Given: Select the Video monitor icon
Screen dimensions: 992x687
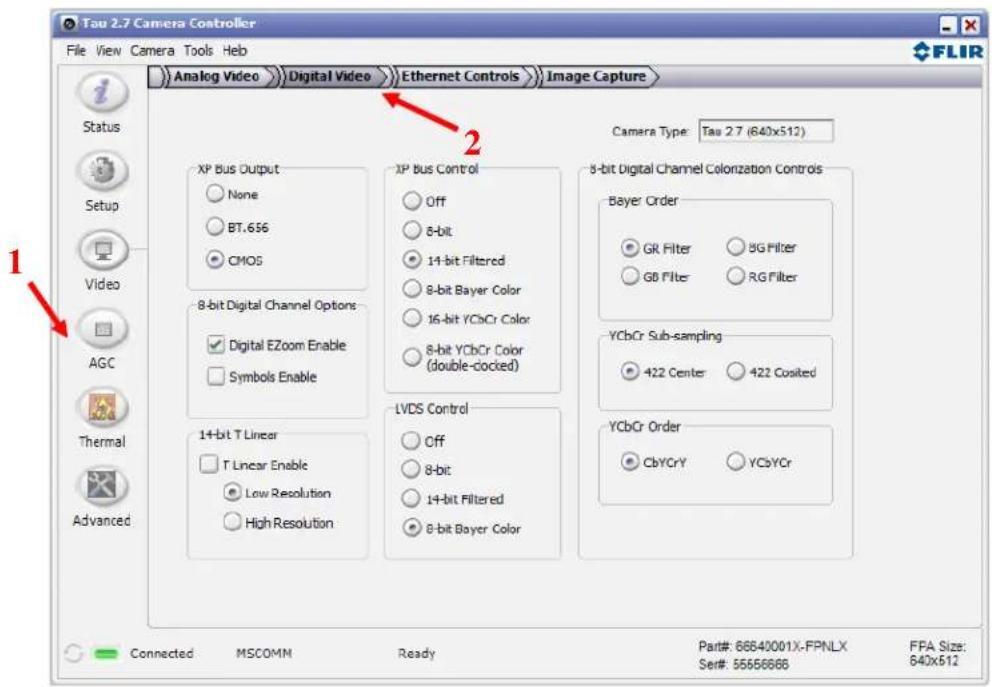Looking at the screenshot, I should [x=102, y=250].
